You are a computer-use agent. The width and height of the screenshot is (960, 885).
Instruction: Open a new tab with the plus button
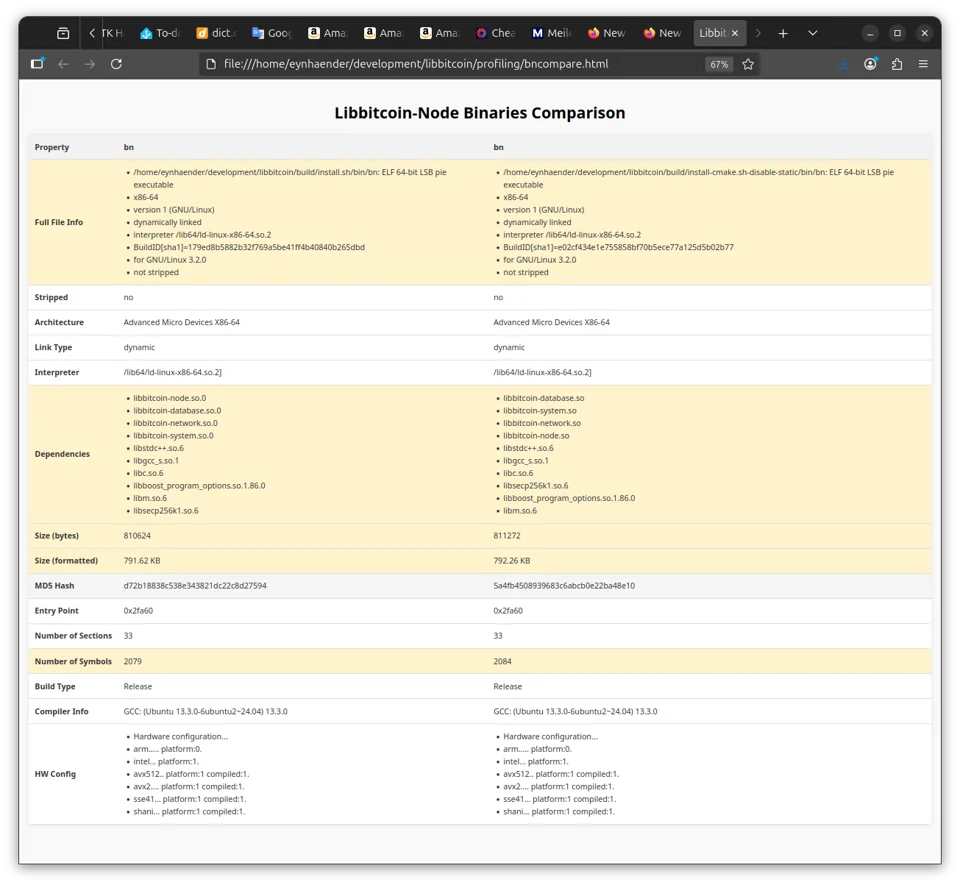[783, 33]
